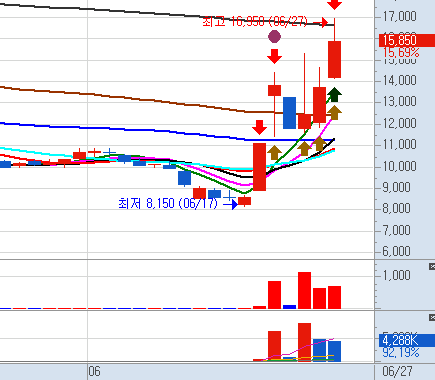Close the volume indicator panel
Viewport: 435px width, 380px height.
(432, 266)
